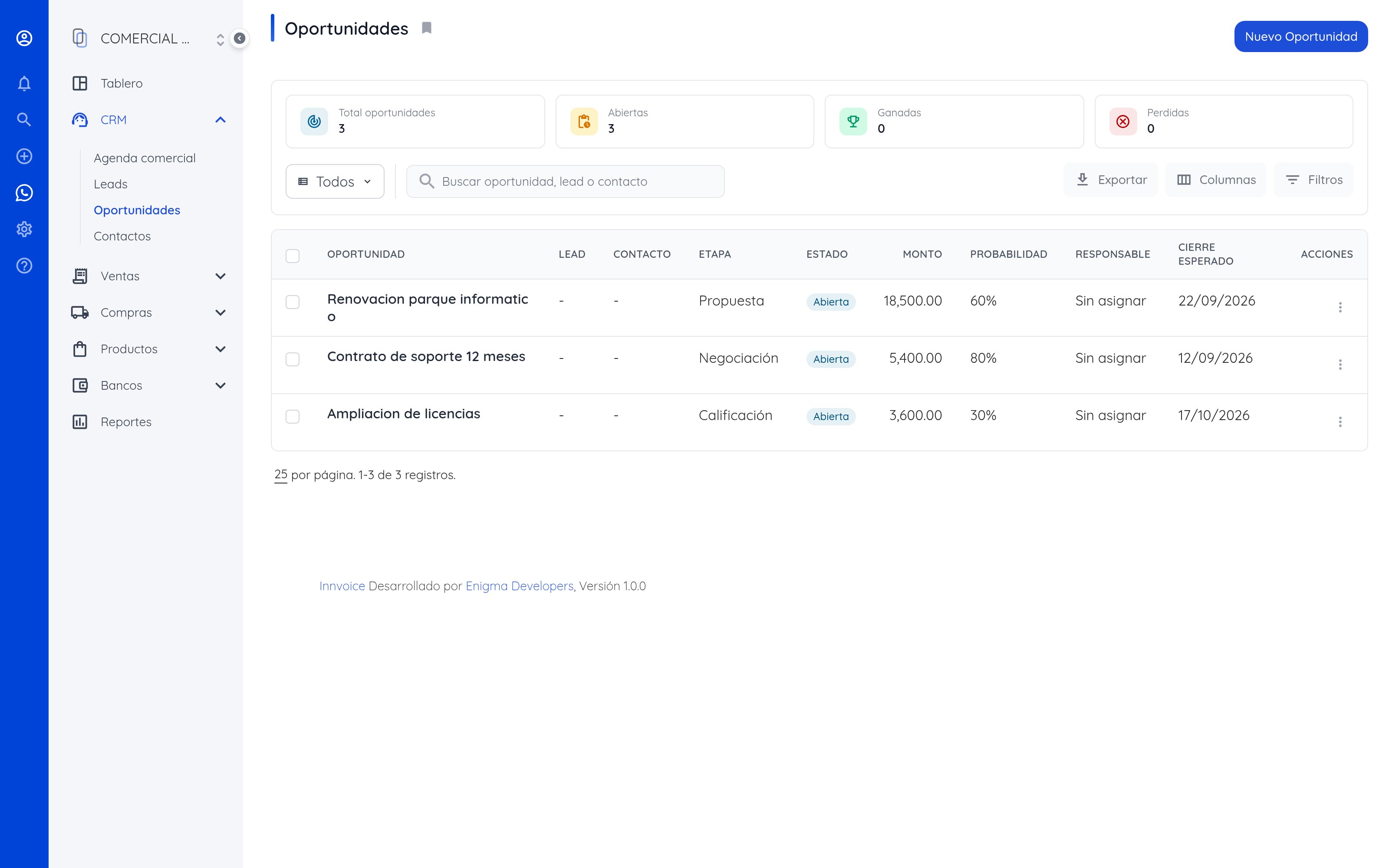The width and height of the screenshot is (1389, 868).
Task: Open actions menu for Renovacion parque informatico
Action: (x=1340, y=307)
